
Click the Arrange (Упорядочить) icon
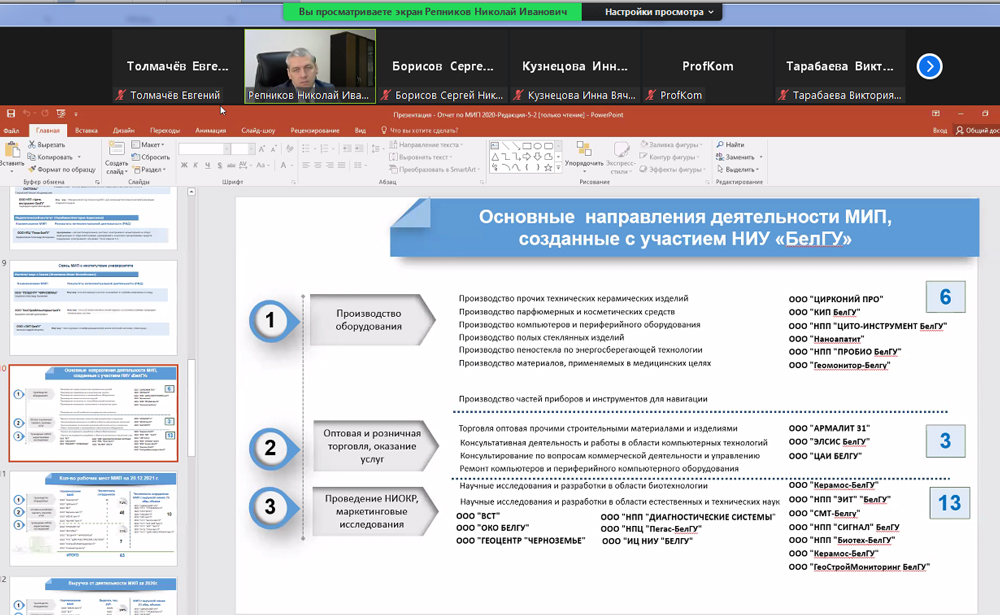coord(584,152)
